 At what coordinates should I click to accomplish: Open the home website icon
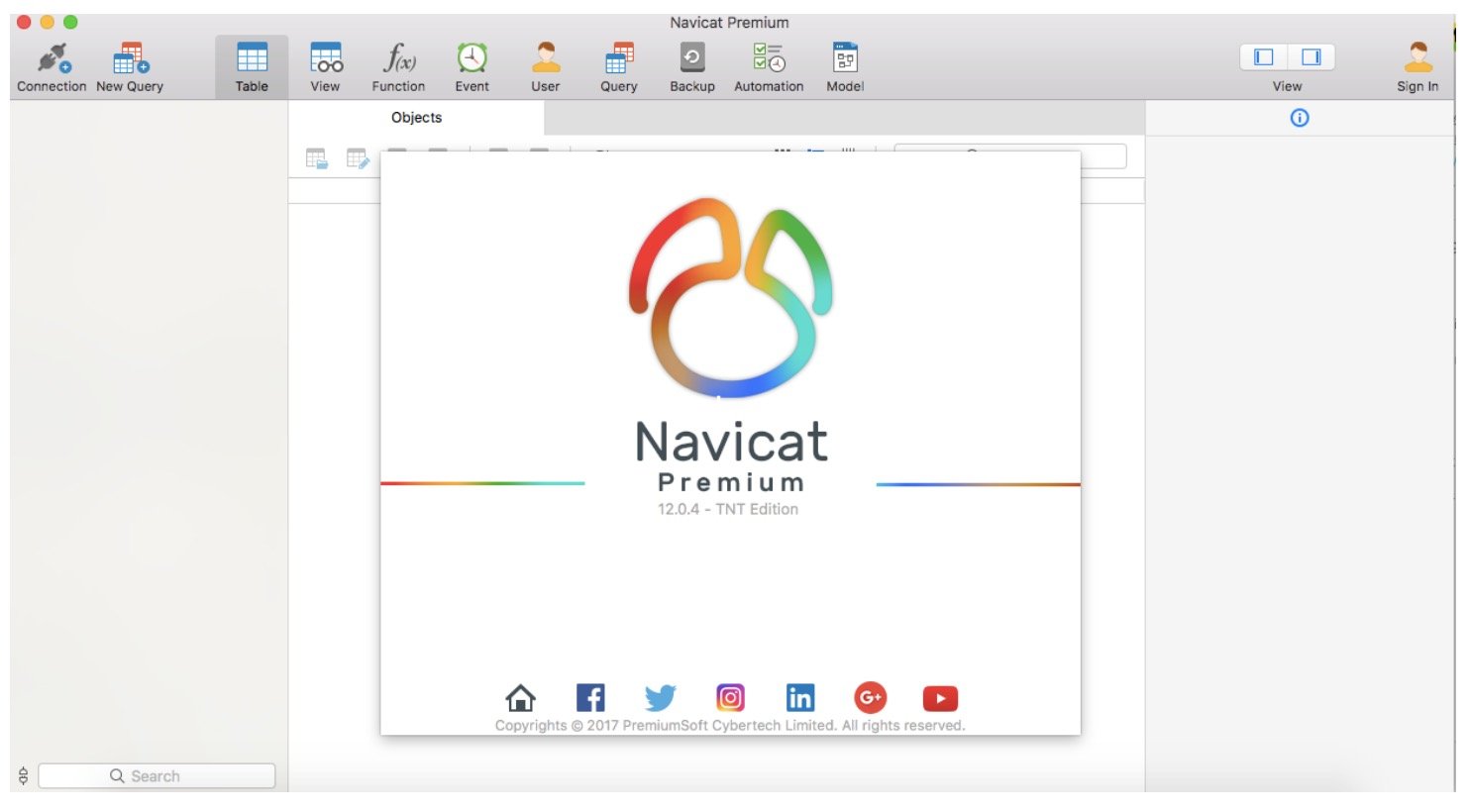click(520, 698)
